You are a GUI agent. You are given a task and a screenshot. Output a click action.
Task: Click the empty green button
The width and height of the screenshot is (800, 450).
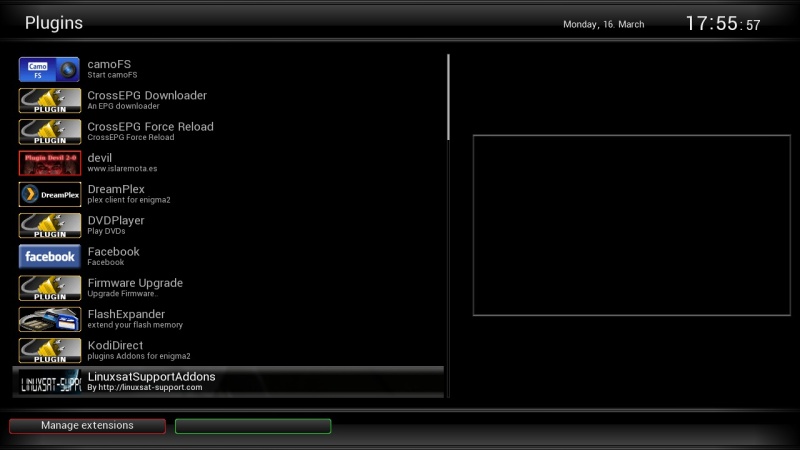point(253,426)
